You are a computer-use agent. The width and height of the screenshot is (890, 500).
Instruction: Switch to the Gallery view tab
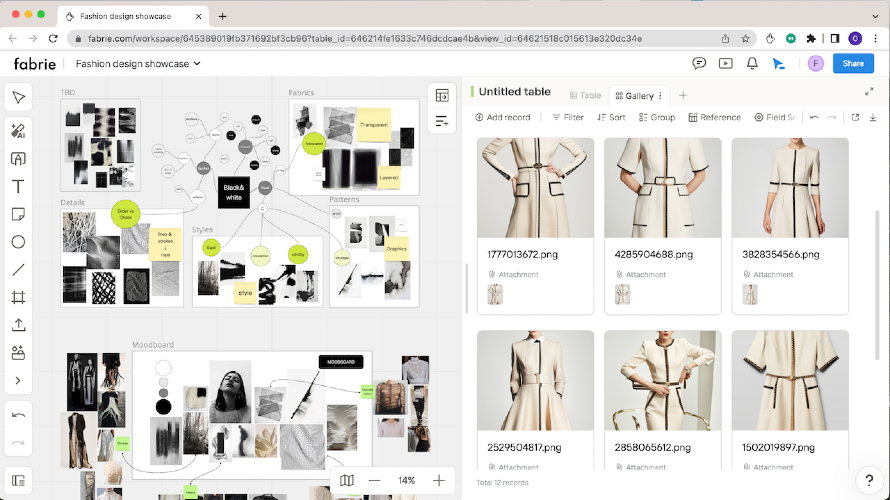click(x=635, y=96)
